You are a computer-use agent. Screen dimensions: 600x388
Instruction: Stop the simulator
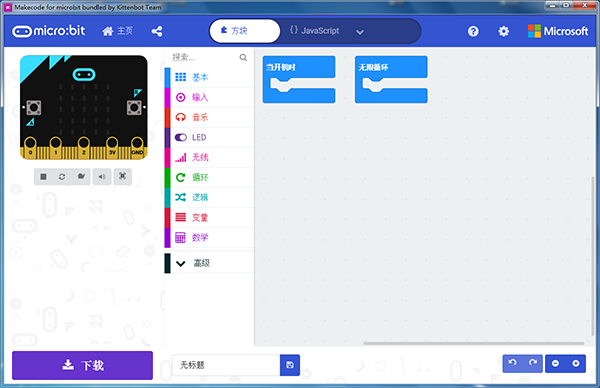(43, 176)
